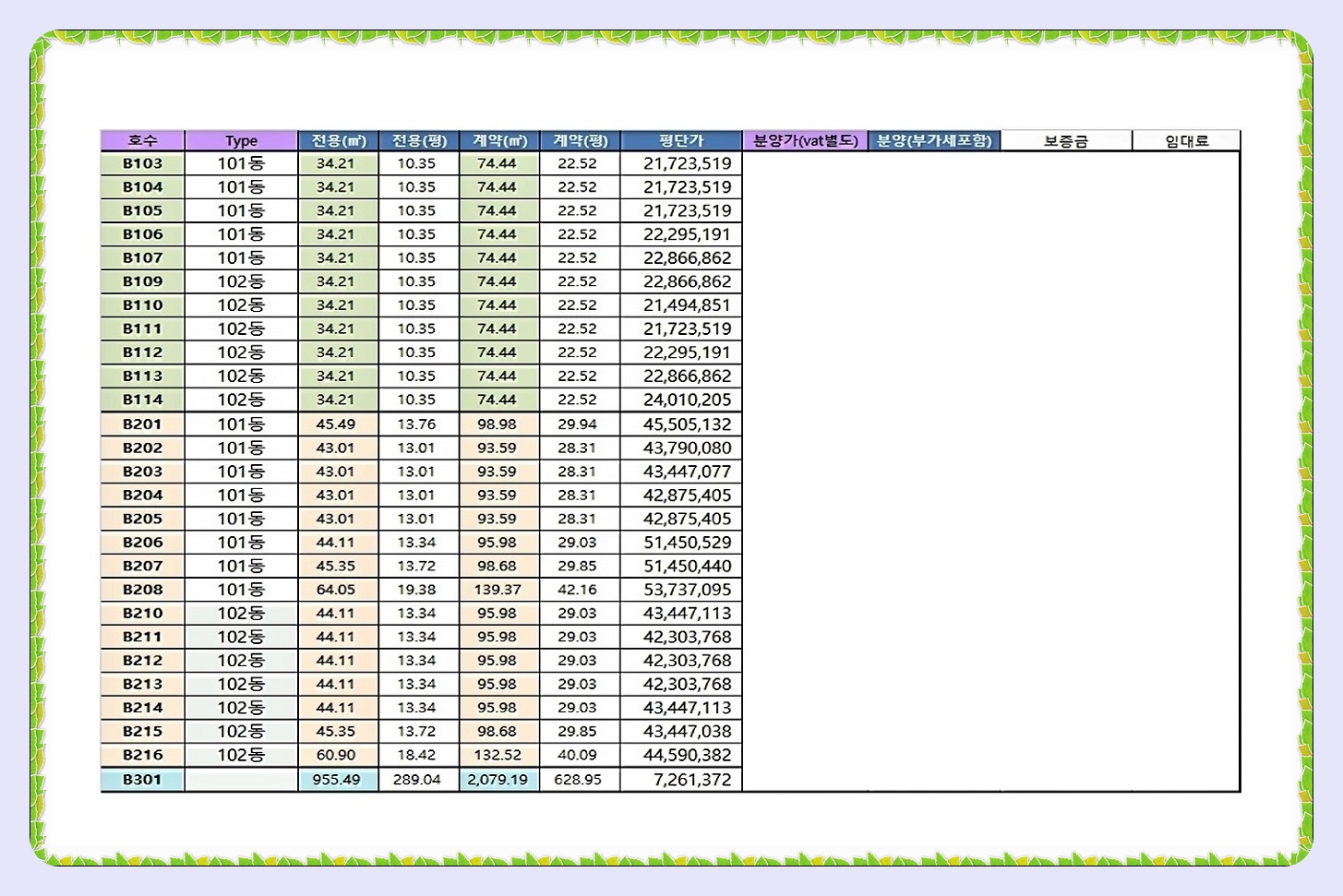The image size is (1343, 896).
Task: Select the 보증금 column header
Action: point(1066,140)
